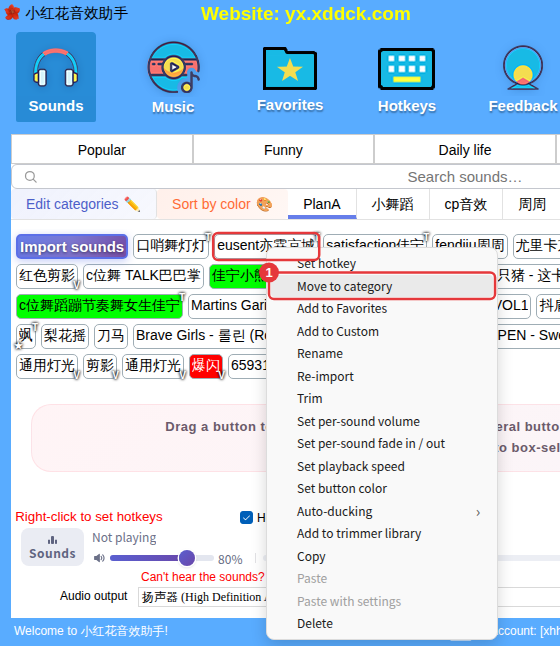This screenshot has width=560, height=646.
Task: Click the Right-click to set hotkeys hint
Action: click(89, 517)
